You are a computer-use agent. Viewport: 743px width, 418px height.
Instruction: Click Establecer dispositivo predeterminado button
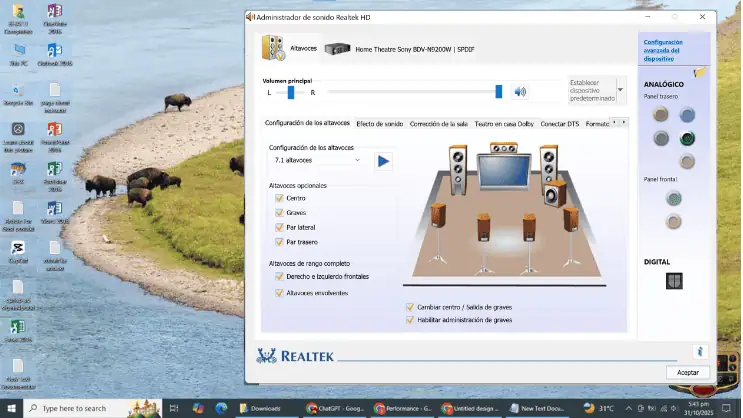pos(592,90)
